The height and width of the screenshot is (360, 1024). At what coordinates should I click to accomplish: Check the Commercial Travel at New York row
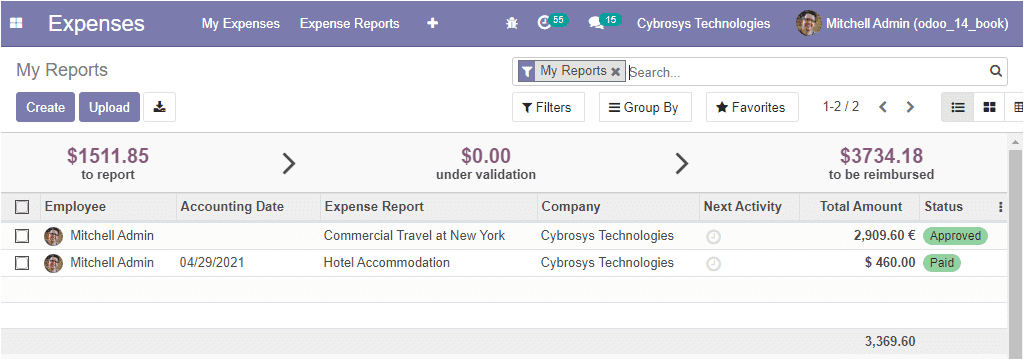pos(22,236)
